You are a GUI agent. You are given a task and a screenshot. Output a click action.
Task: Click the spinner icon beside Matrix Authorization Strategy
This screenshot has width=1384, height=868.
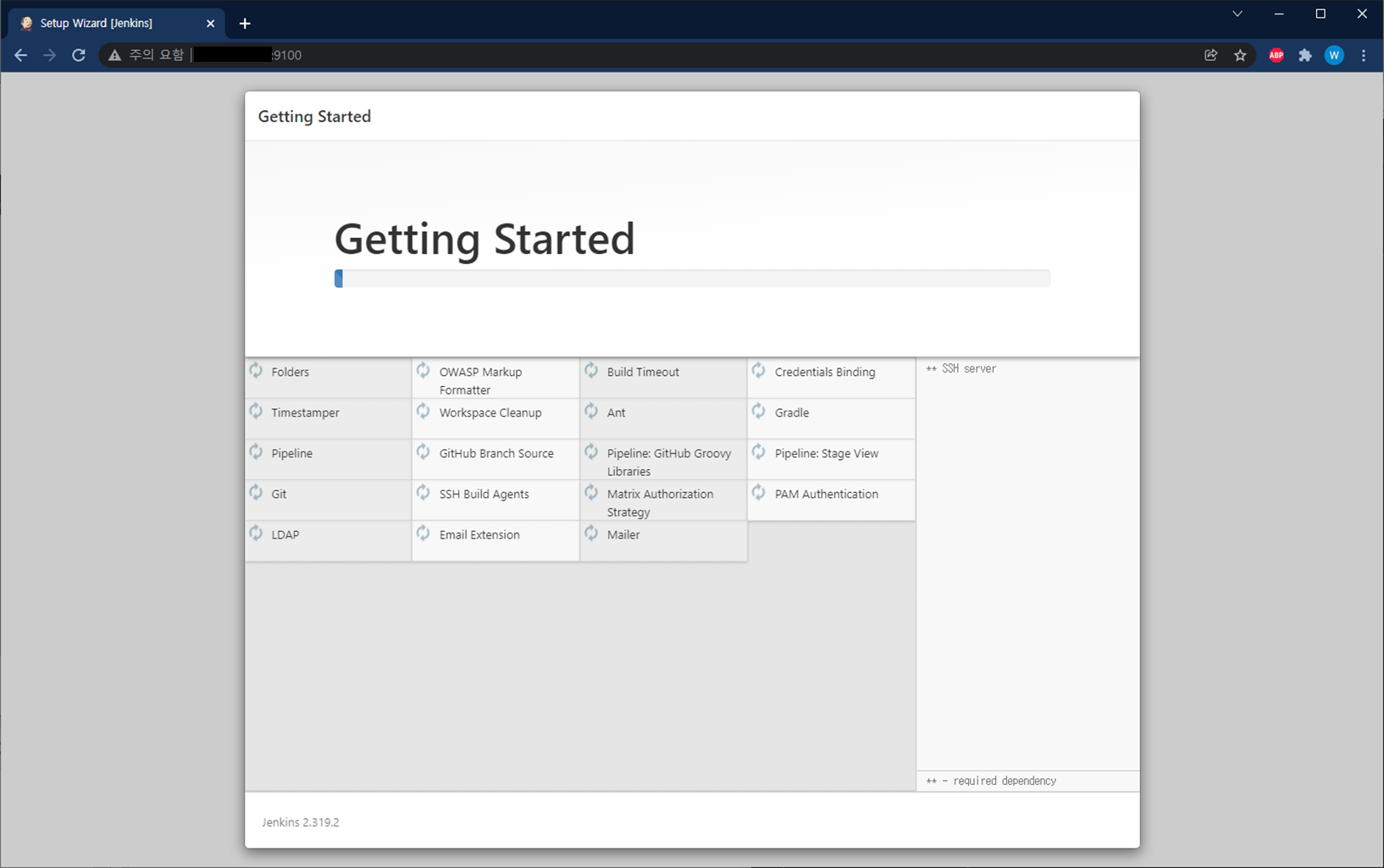pos(591,492)
